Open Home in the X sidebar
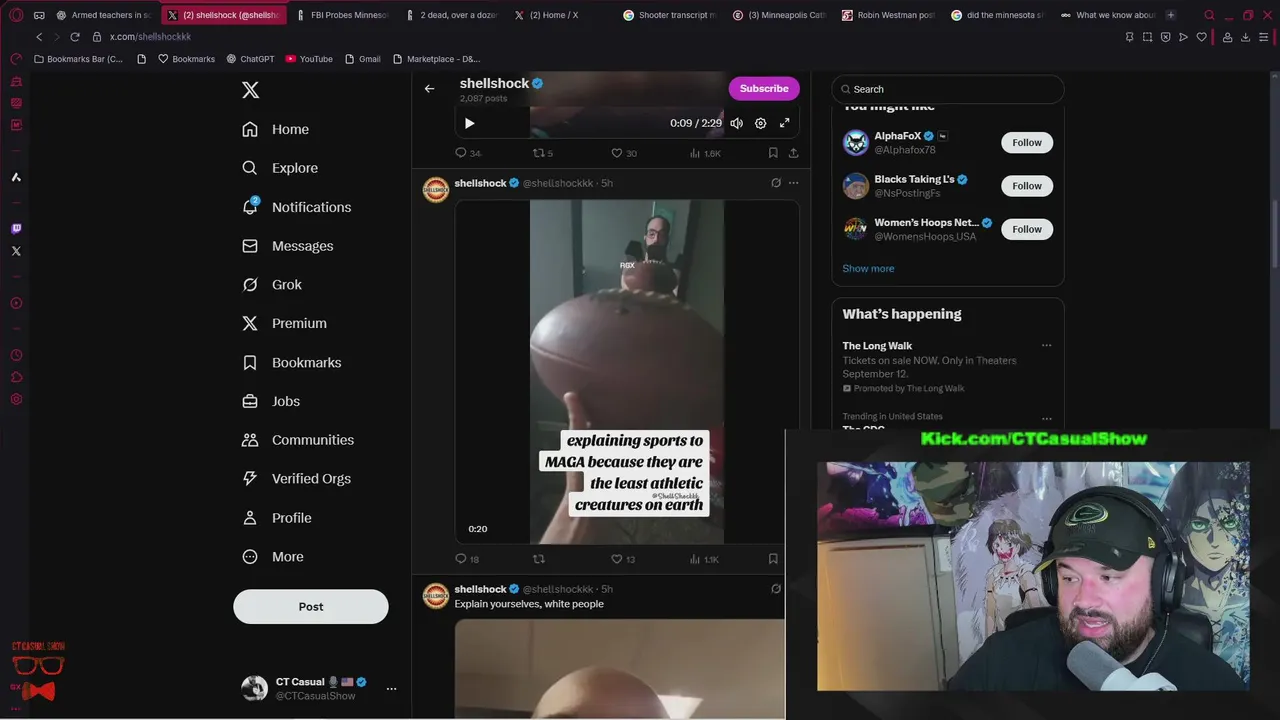This screenshot has width=1280, height=720. point(275,129)
